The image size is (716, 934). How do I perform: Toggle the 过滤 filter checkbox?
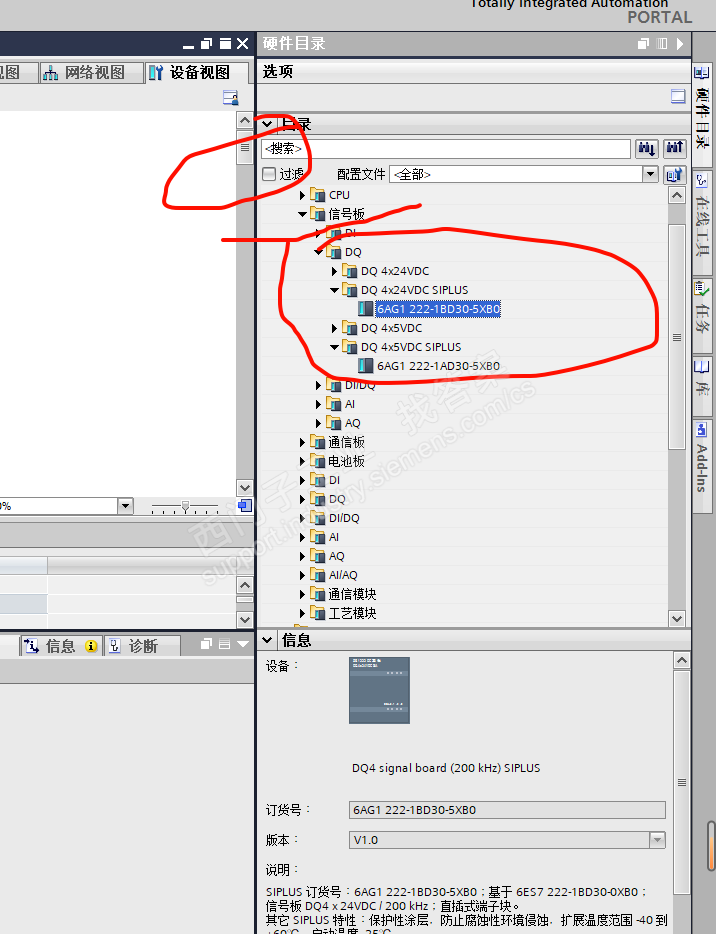click(x=269, y=174)
